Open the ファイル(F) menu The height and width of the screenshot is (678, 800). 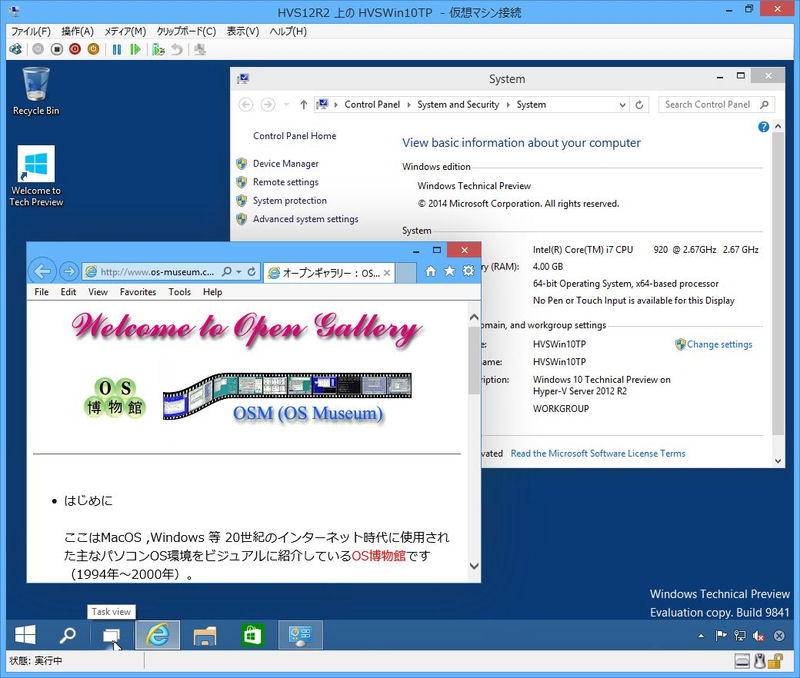31,31
